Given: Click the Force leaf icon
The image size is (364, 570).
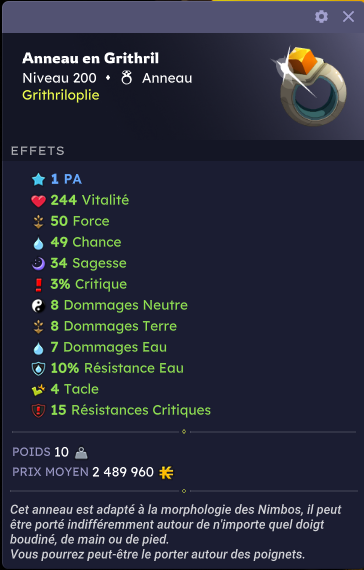Looking at the screenshot, I should (x=38, y=221).
